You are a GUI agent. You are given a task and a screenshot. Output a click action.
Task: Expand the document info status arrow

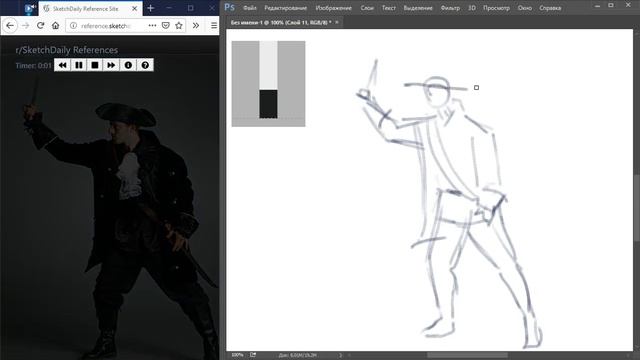point(340,355)
